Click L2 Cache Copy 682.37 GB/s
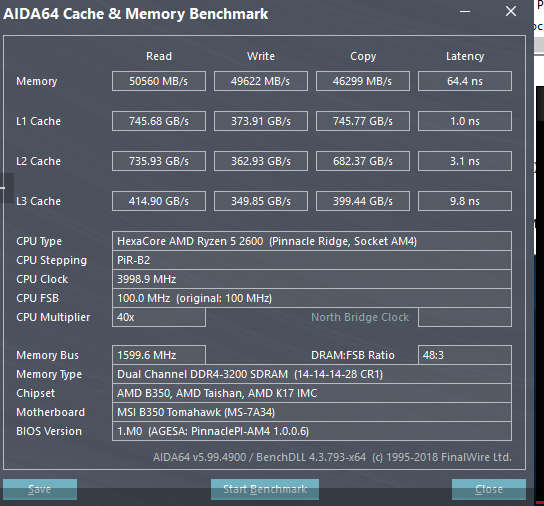This screenshot has height=506, width=544. click(x=363, y=161)
